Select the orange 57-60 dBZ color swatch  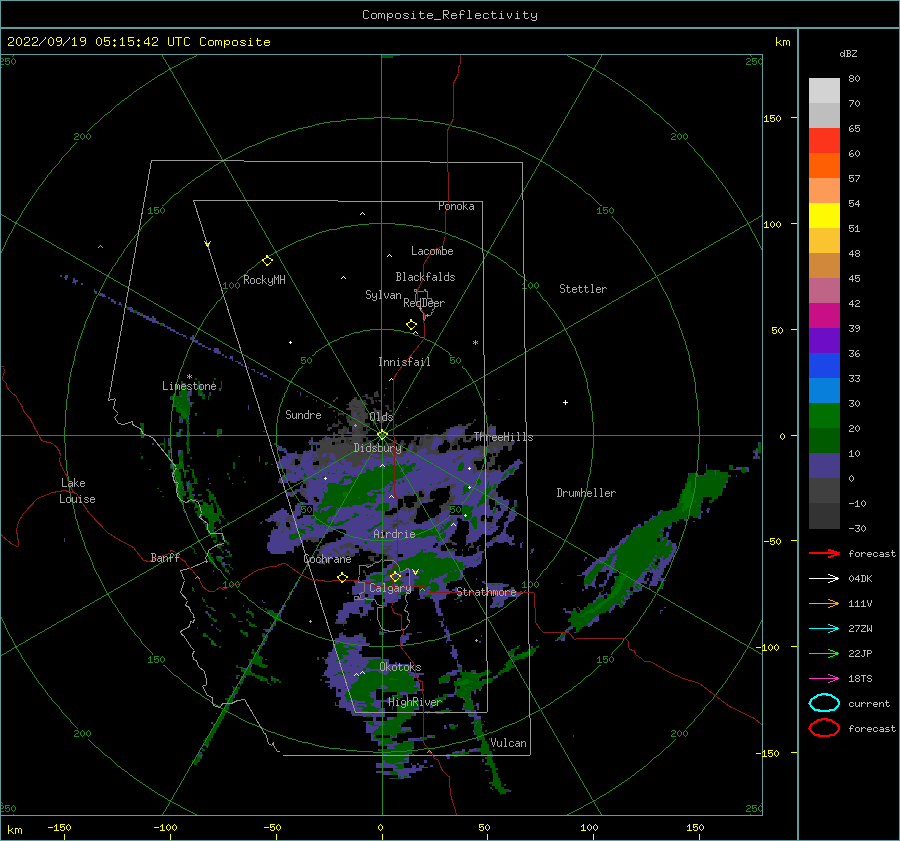coord(824,165)
